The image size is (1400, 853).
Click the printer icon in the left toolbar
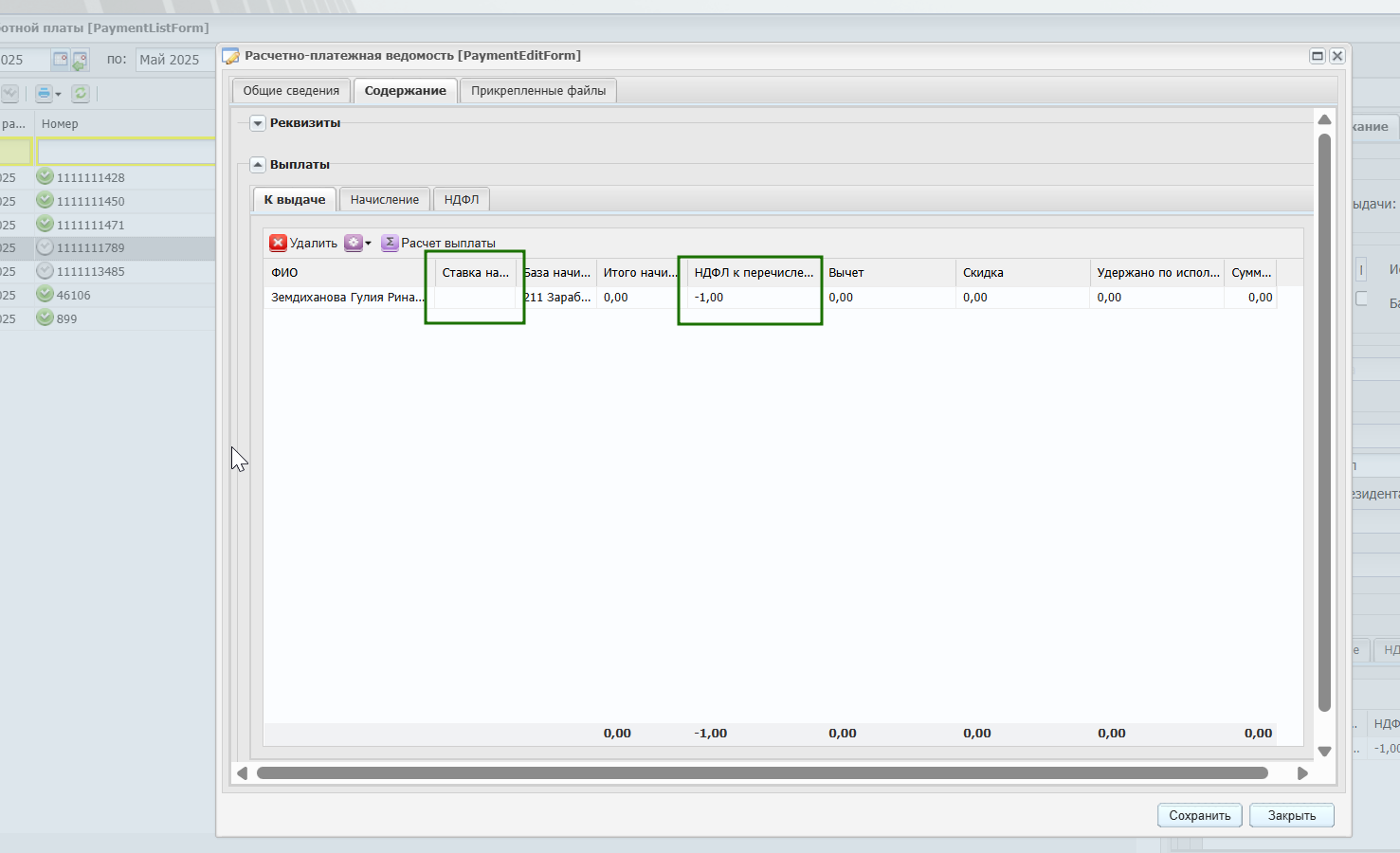pyautogui.click(x=47, y=93)
